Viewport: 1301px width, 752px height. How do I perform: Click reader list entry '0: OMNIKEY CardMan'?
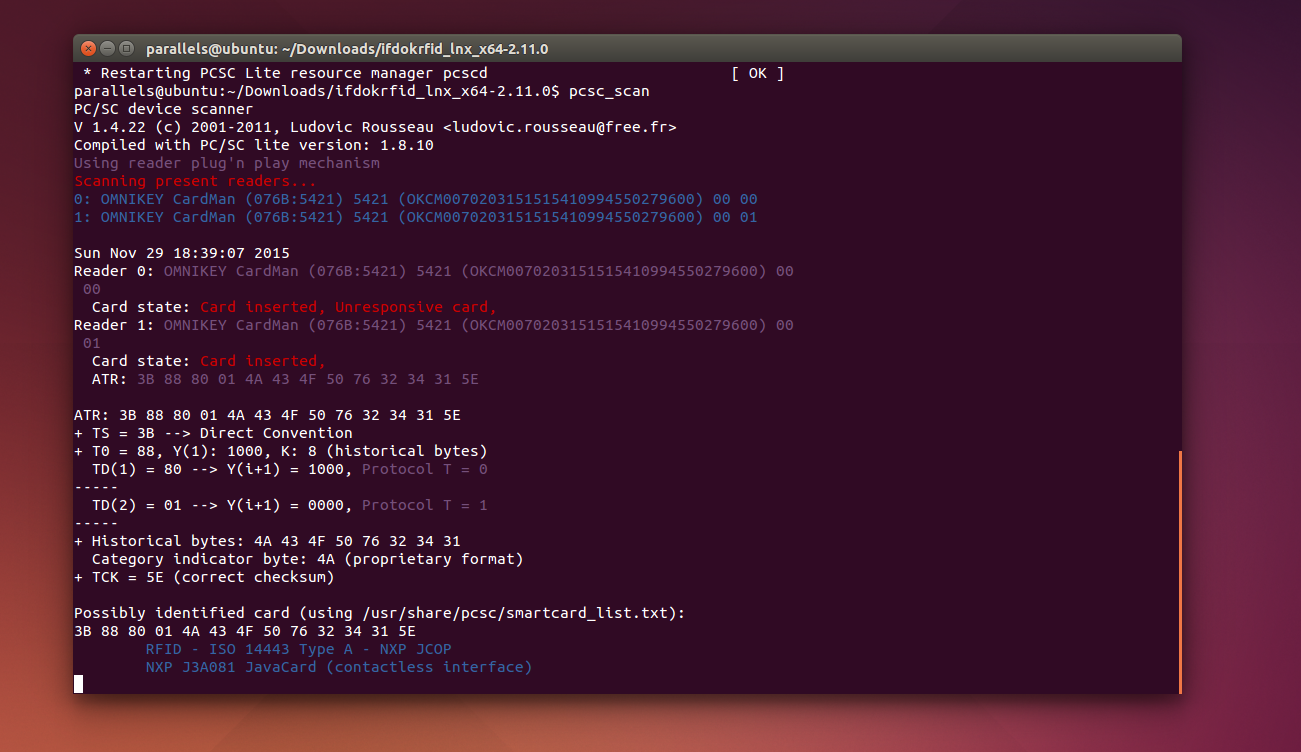[416, 199]
